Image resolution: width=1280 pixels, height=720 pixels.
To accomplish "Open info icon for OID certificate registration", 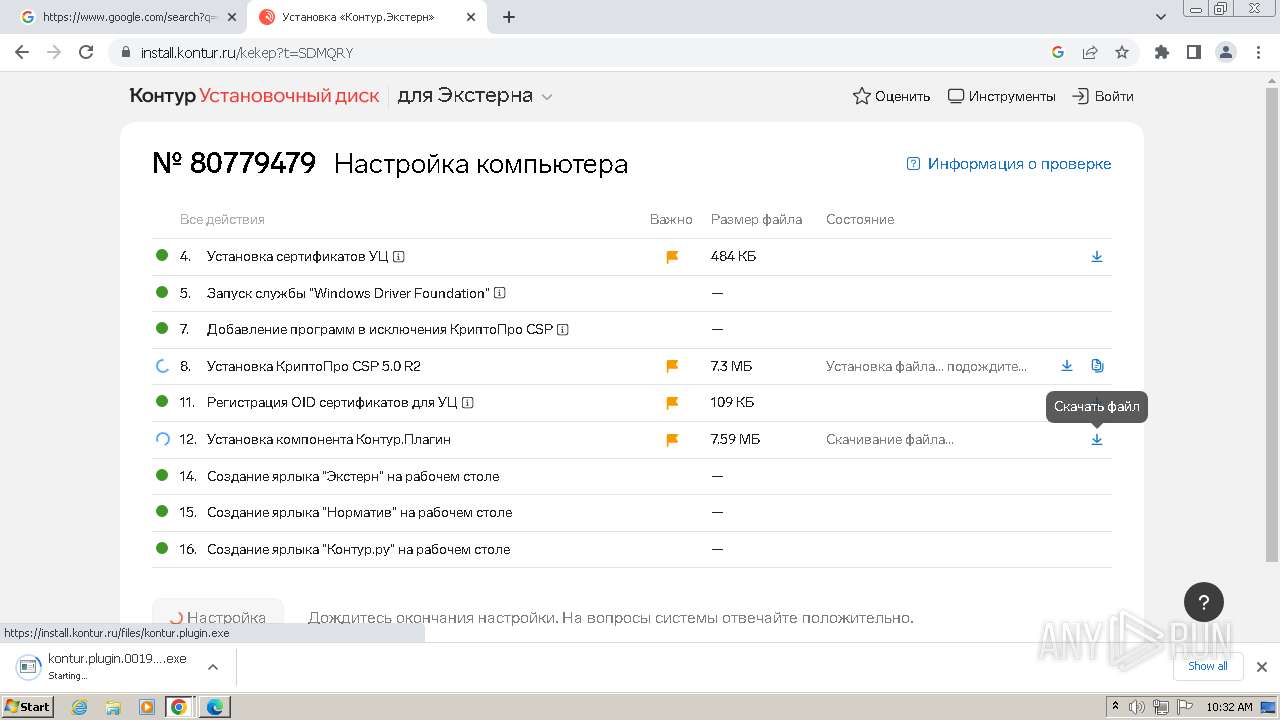I will point(468,403).
